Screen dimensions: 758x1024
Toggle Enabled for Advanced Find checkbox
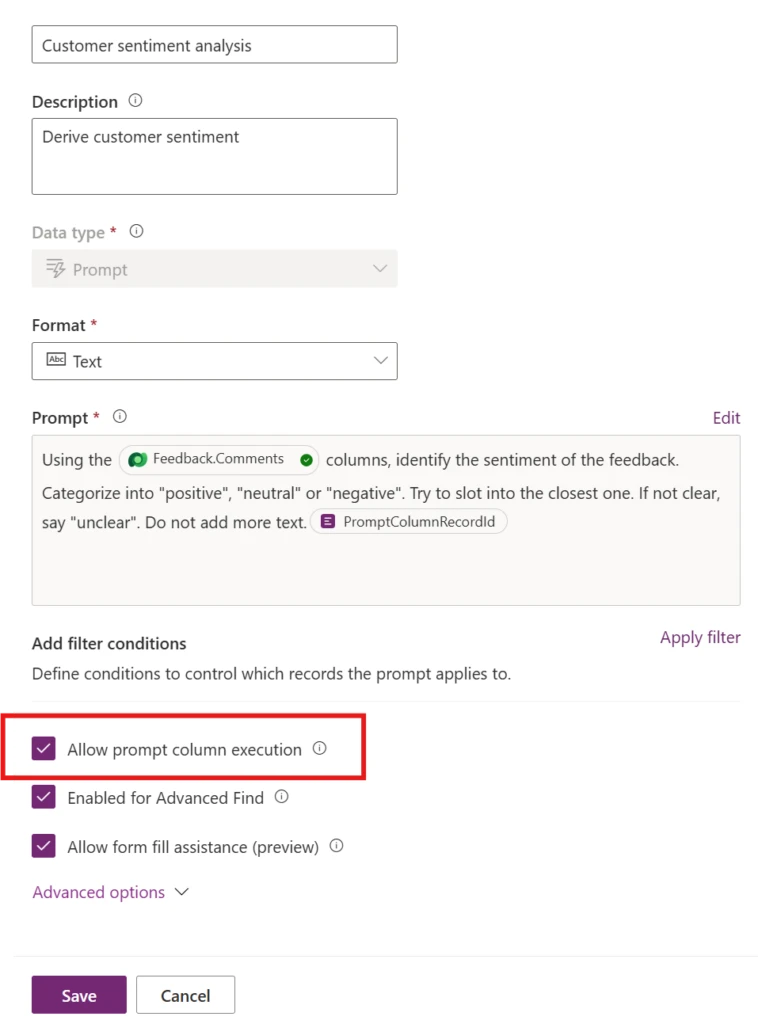44,797
